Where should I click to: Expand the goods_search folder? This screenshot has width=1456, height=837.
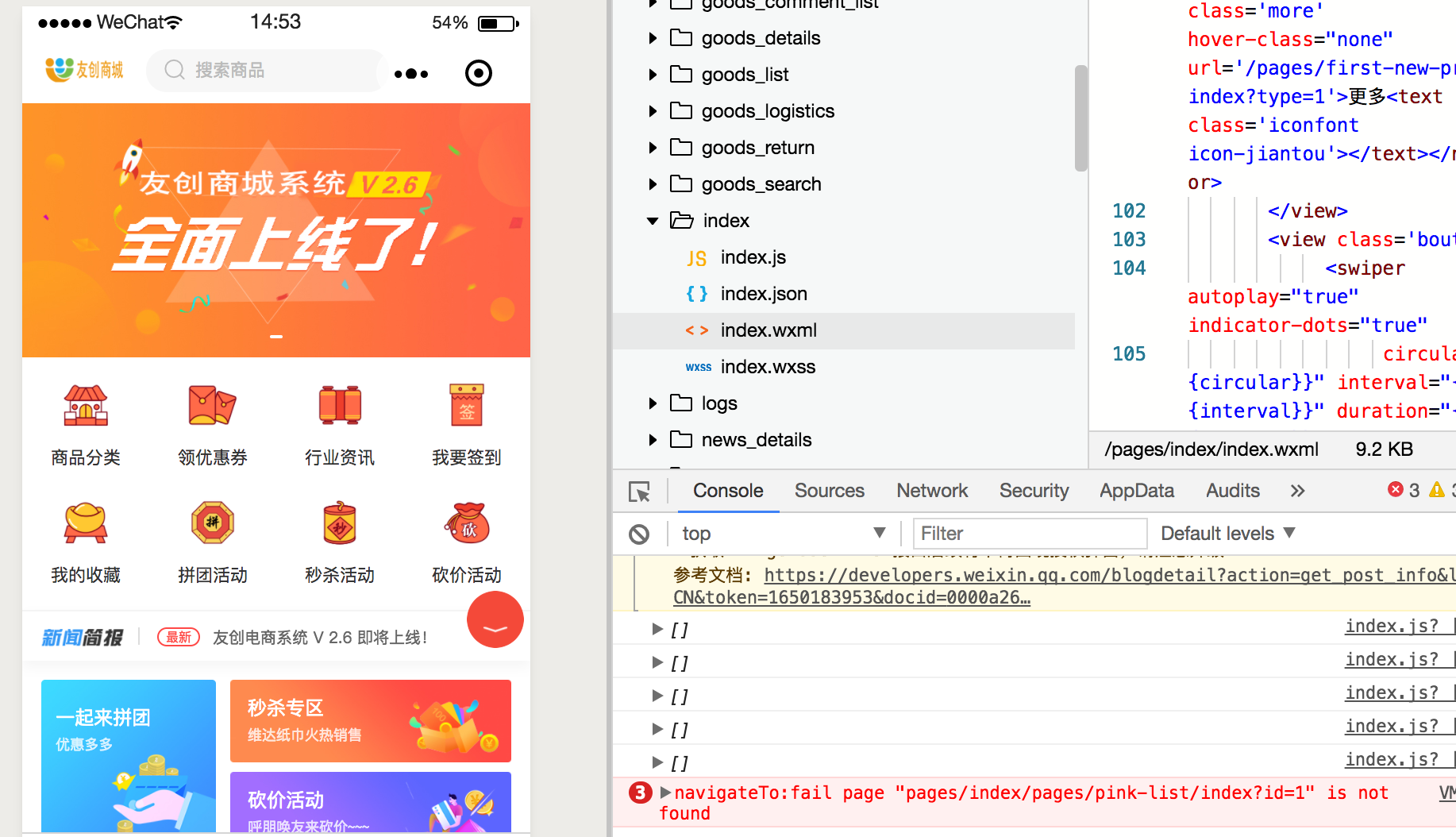point(653,184)
